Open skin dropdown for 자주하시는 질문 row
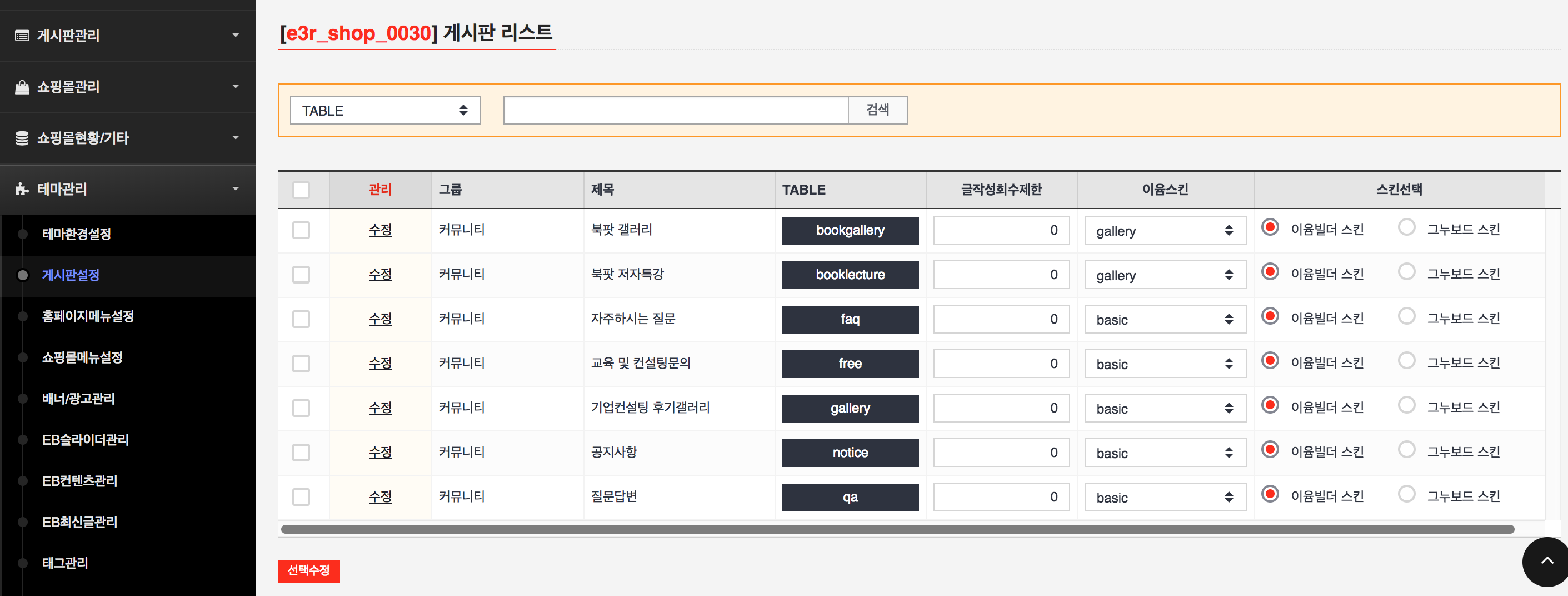1568x596 pixels. pos(1165,320)
